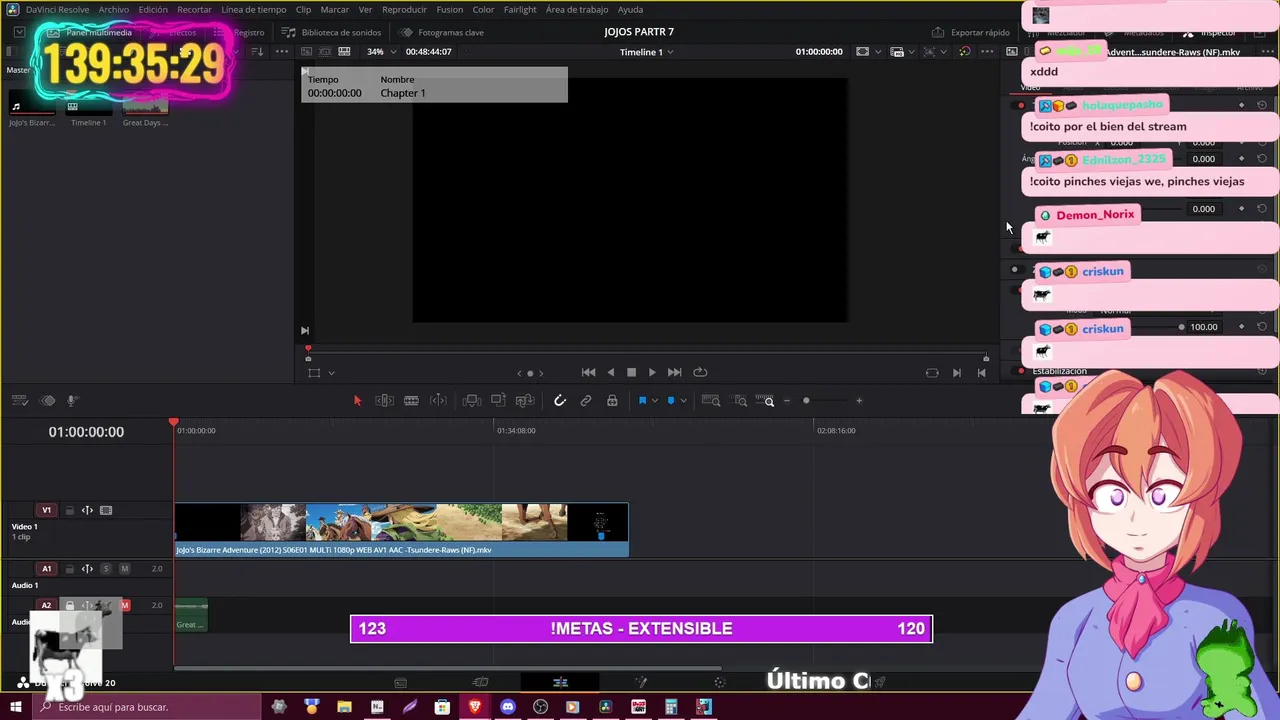Image resolution: width=1280 pixels, height=720 pixels.
Task: Click the voiceover microphone icon
Action: point(73,401)
